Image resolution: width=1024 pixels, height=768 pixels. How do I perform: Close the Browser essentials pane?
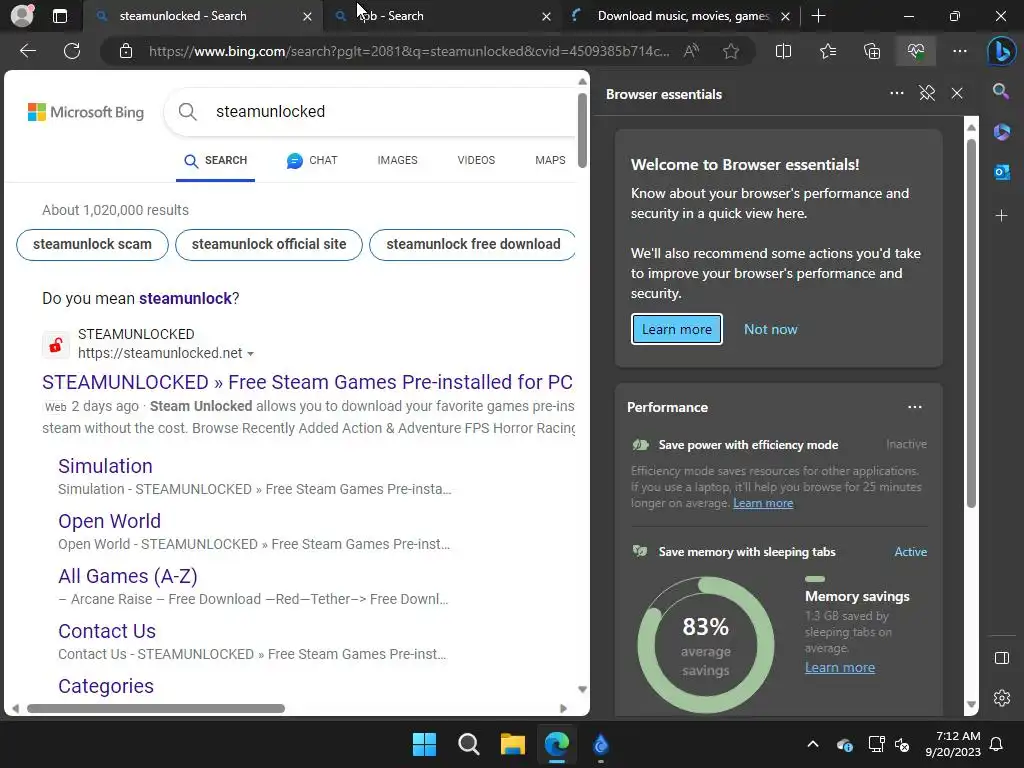(957, 93)
